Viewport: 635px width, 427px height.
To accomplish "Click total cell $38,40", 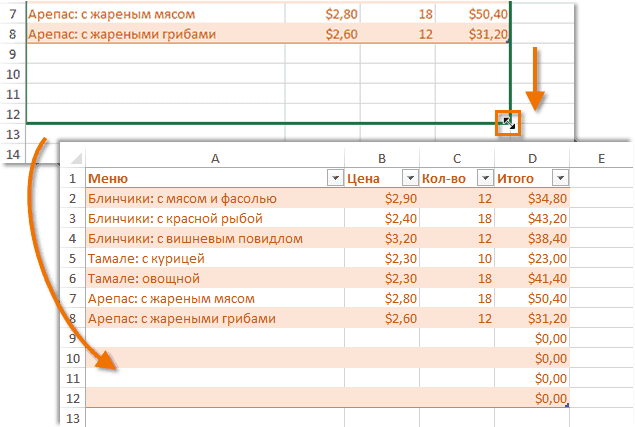I will 532,238.
